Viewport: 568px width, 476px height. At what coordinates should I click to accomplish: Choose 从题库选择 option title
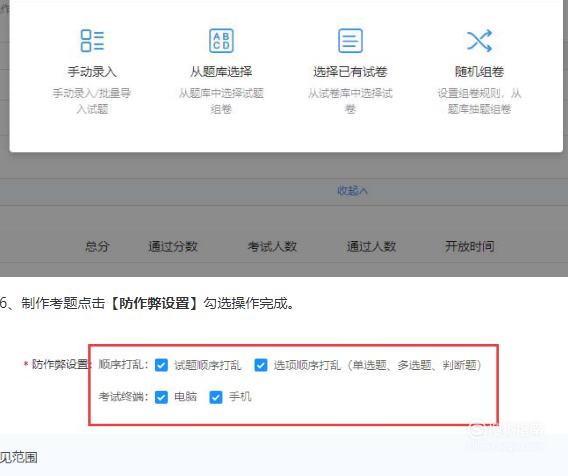pos(221,72)
